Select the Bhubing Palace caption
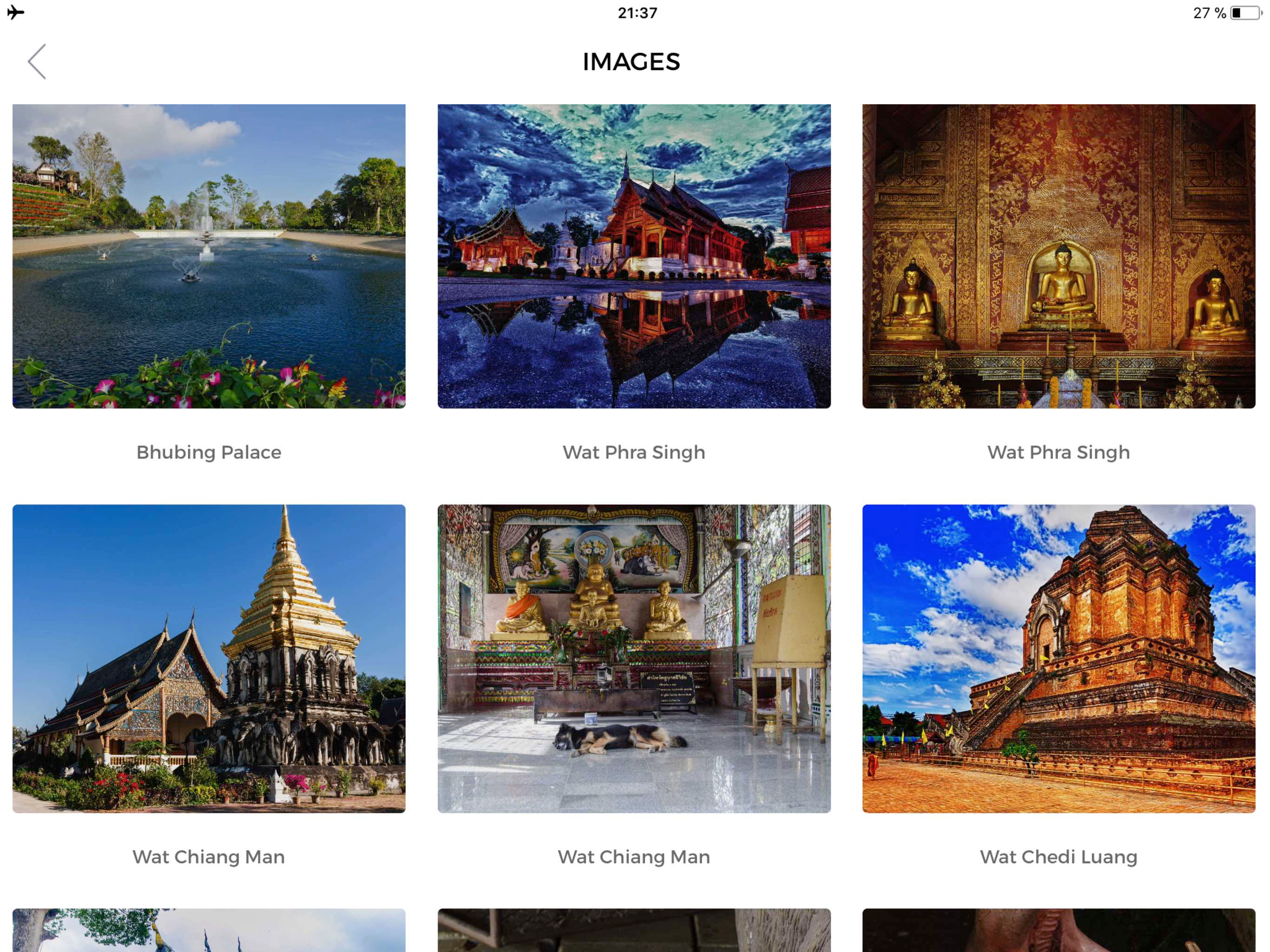Screen dimensions: 1270x952 (x=209, y=452)
